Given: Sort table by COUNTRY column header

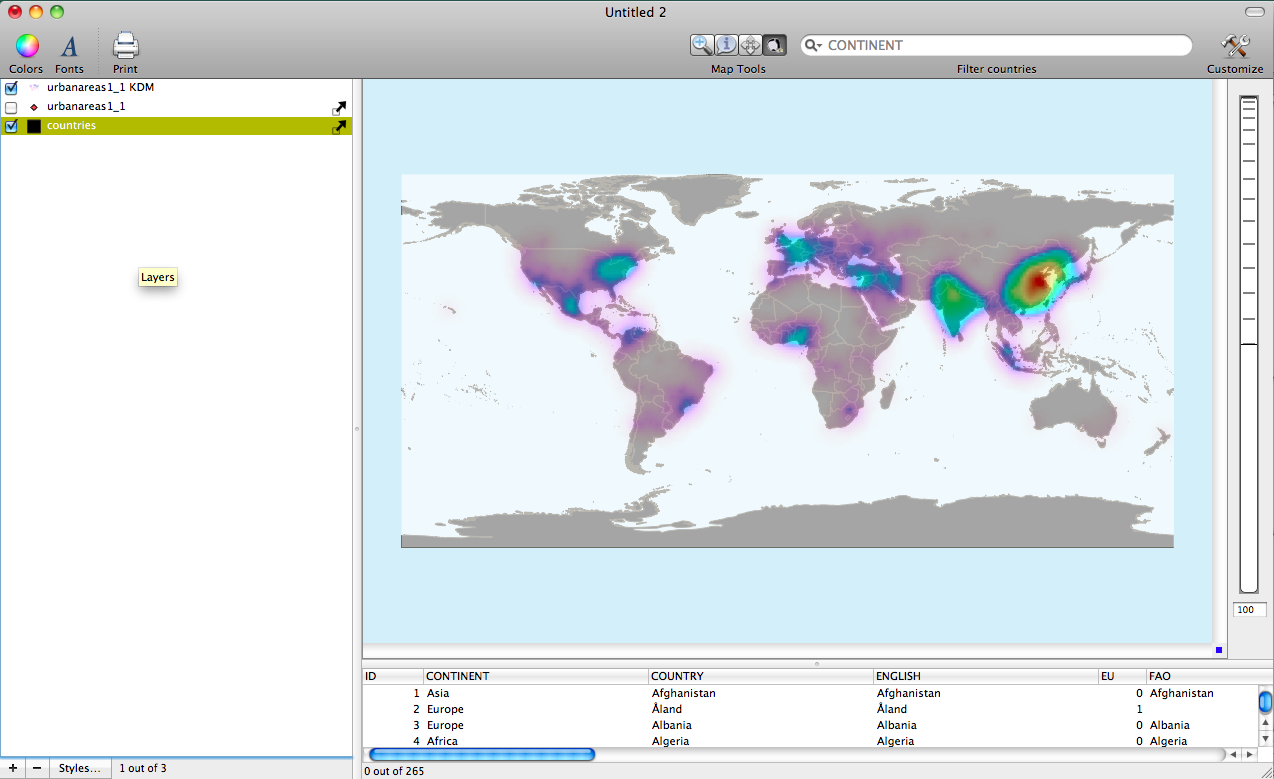Looking at the screenshot, I should pyautogui.click(x=760, y=676).
